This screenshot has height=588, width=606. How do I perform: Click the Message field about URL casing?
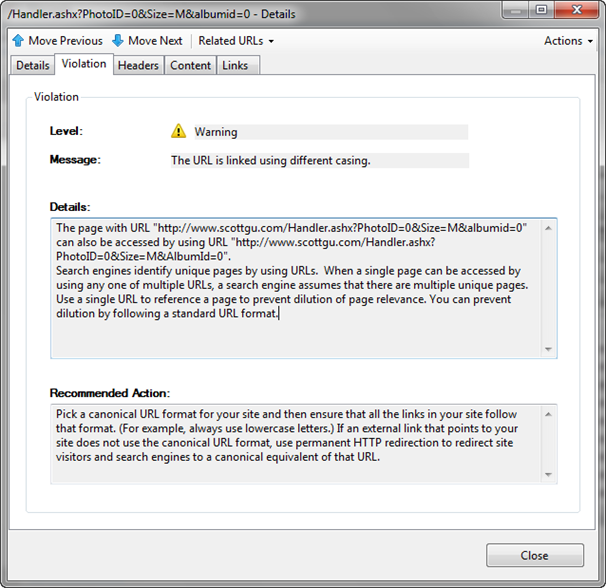(318, 160)
